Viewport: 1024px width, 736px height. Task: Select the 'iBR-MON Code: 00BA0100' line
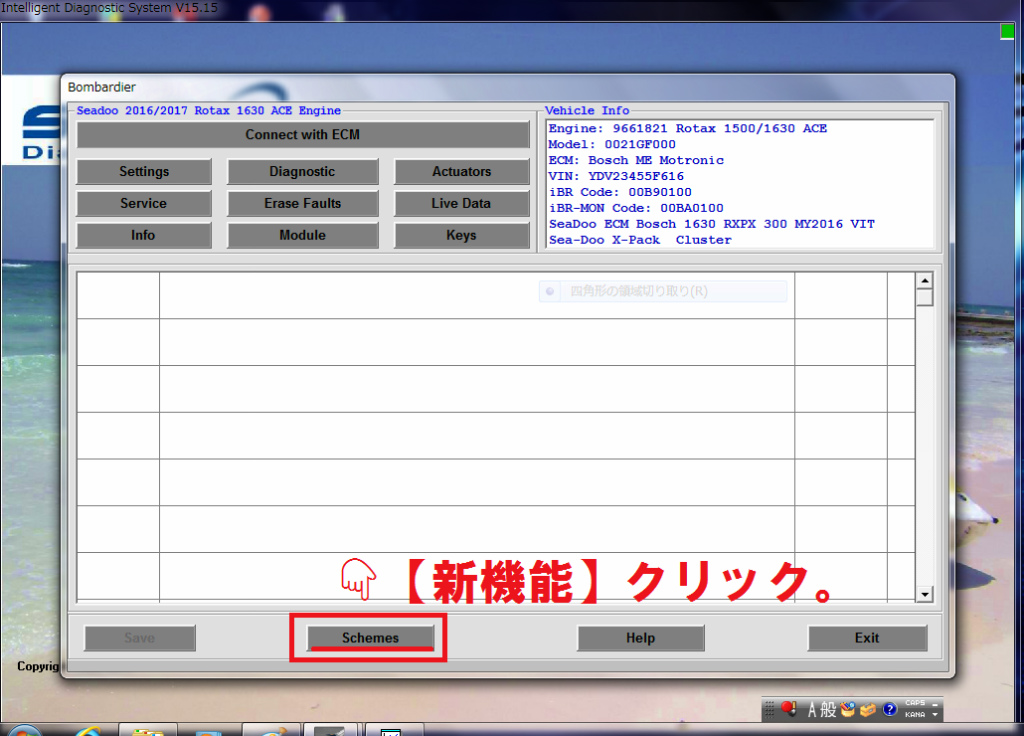636,208
